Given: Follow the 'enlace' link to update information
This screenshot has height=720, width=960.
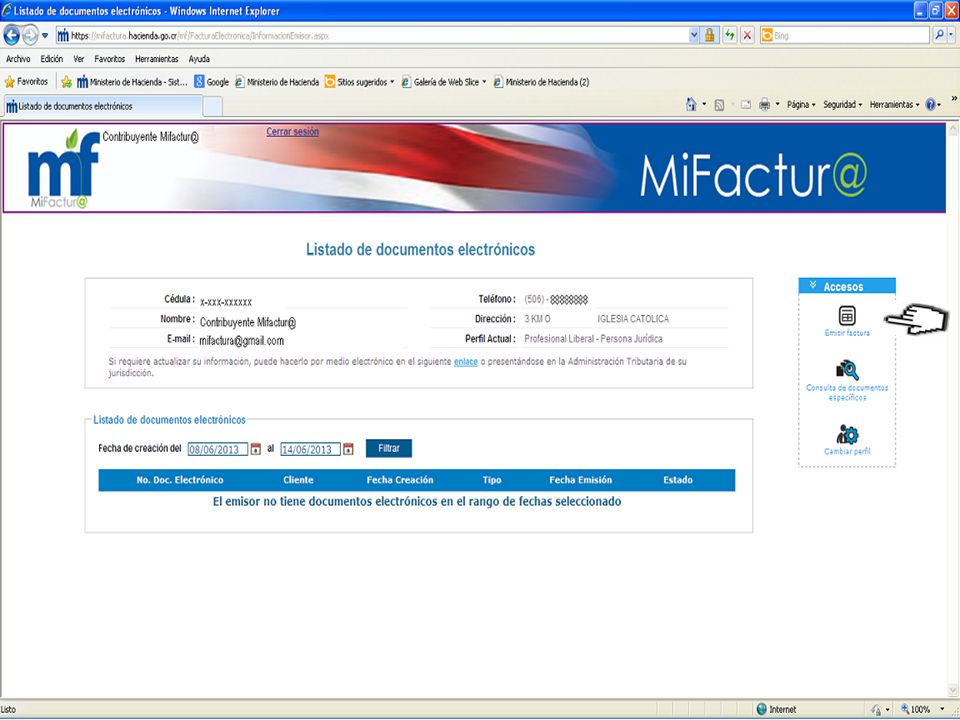Looking at the screenshot, I should pos(465,362).
